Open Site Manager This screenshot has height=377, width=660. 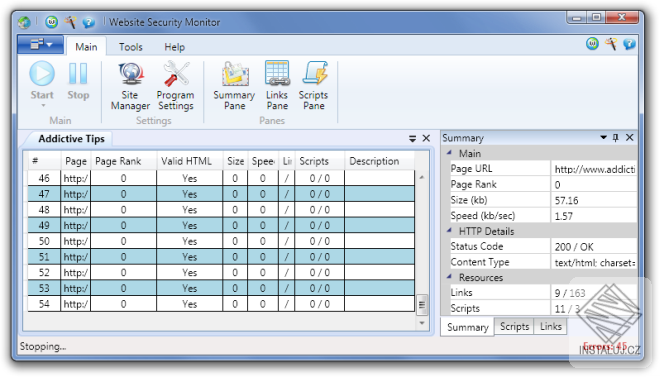point(130,86)
